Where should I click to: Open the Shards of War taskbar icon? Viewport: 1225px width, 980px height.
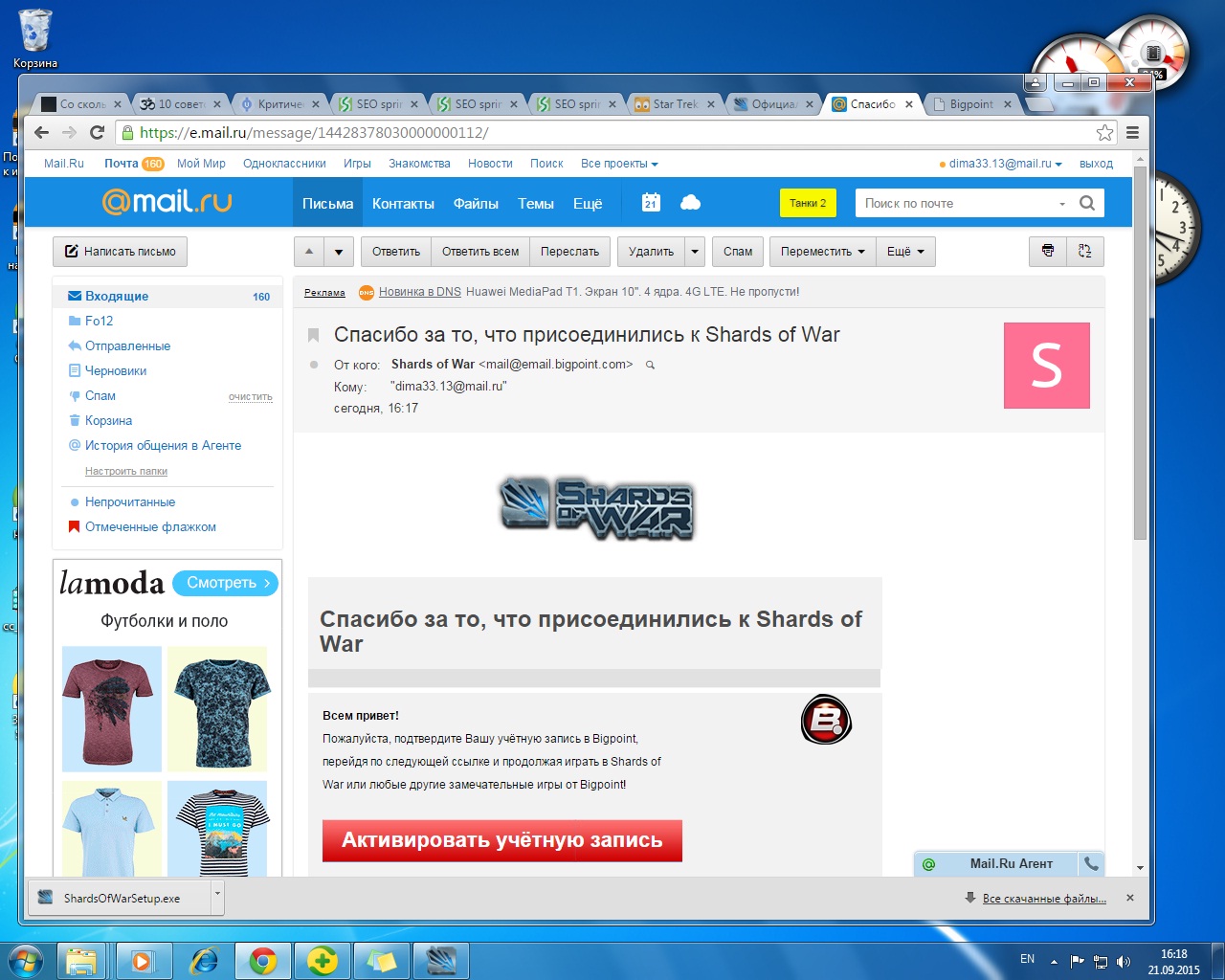440,961
